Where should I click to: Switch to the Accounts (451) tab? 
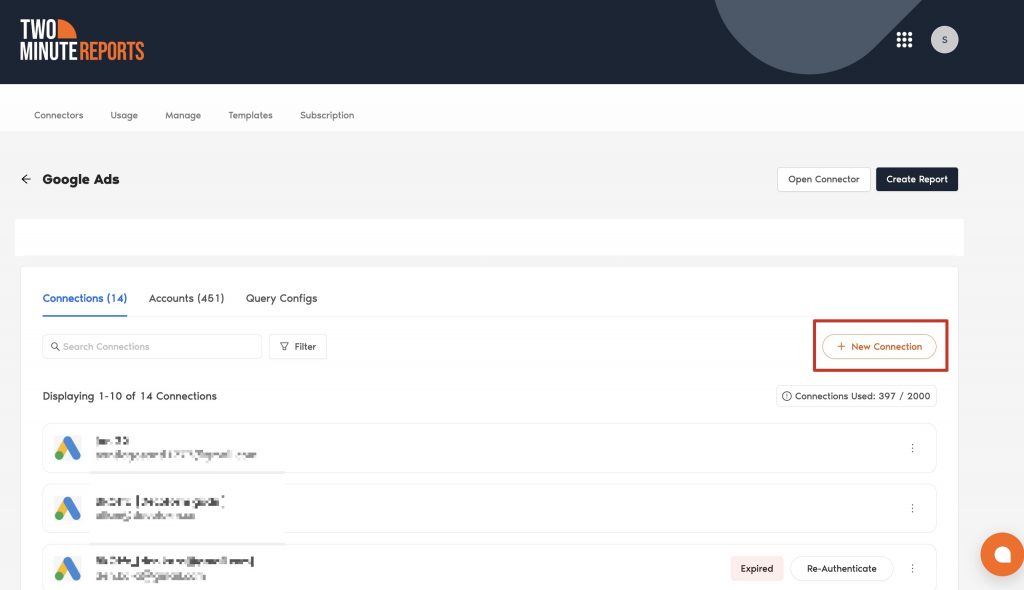[x=186, y=298]
